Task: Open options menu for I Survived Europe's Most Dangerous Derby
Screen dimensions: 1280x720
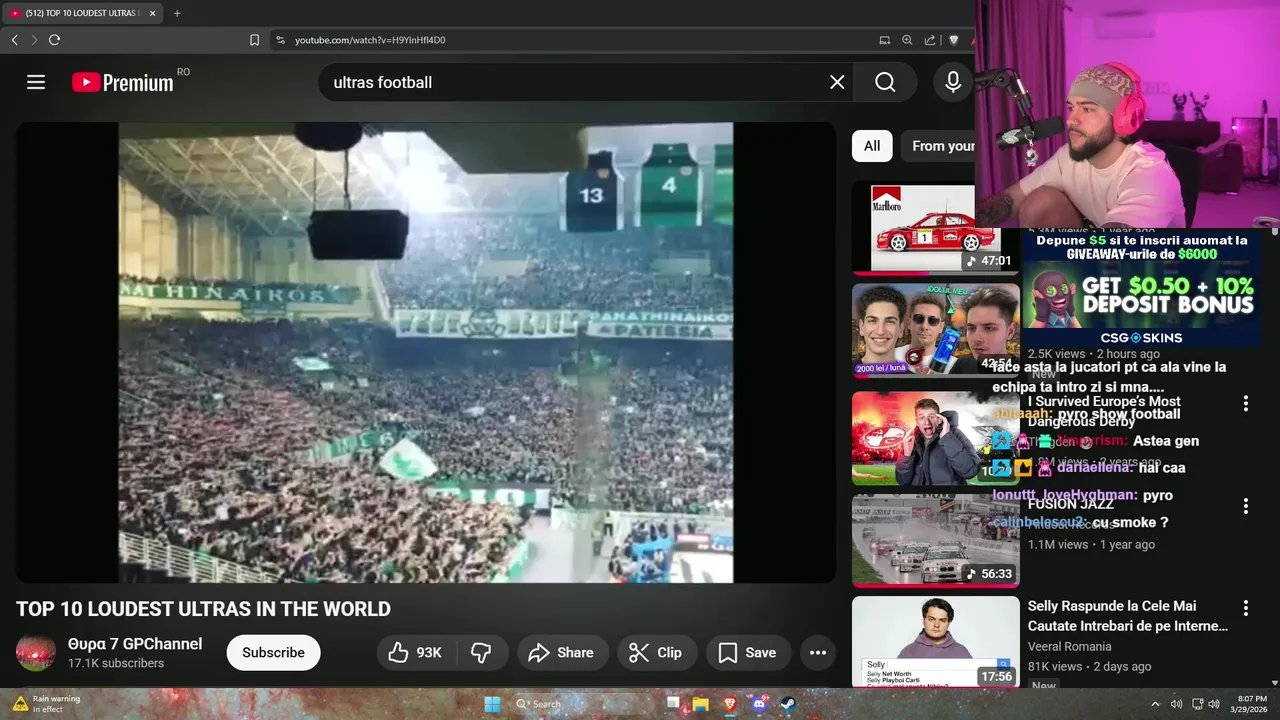Action: click(1246, 404)
